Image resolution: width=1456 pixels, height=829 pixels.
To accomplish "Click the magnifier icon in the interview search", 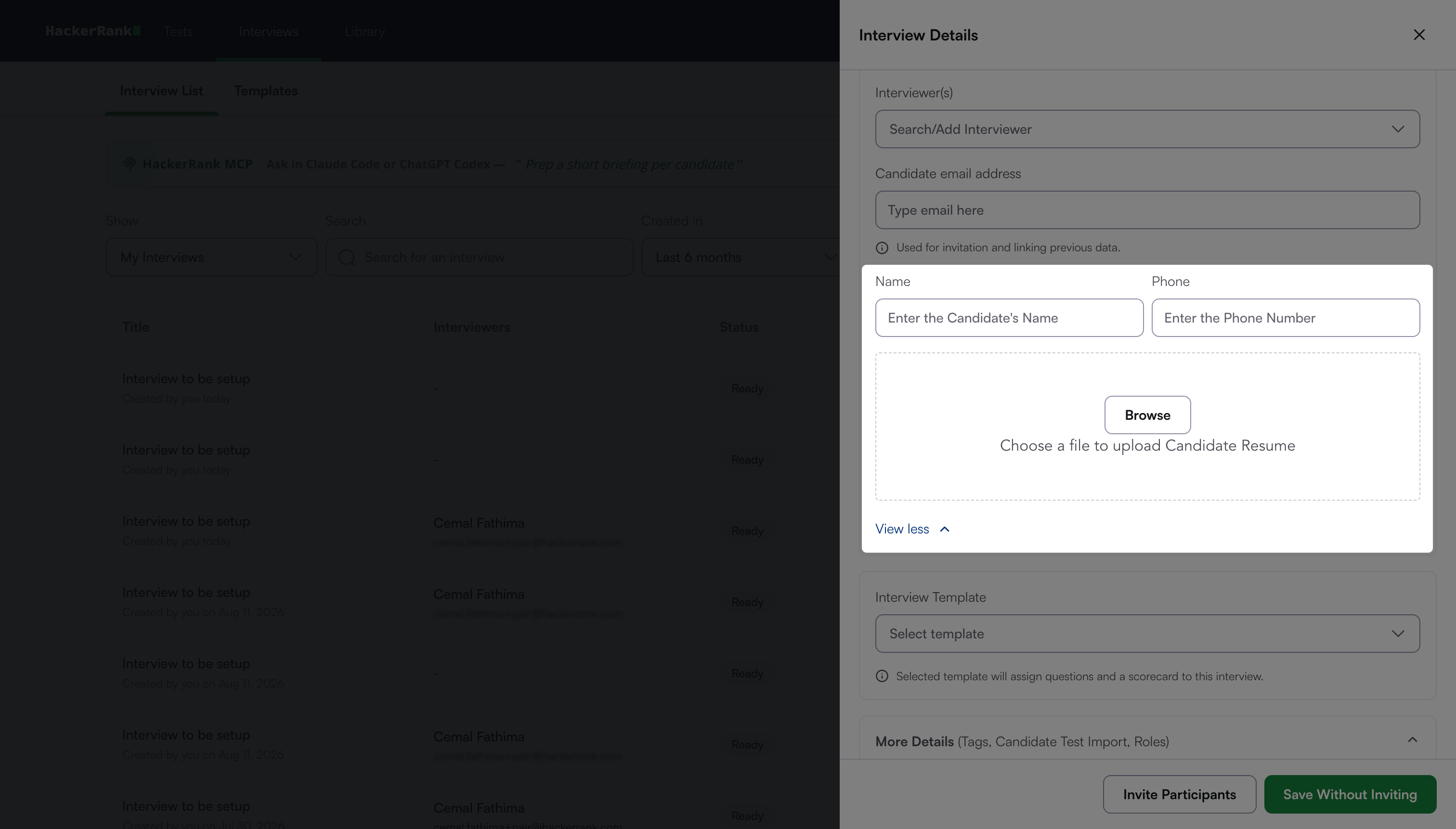I will (347, 258).
